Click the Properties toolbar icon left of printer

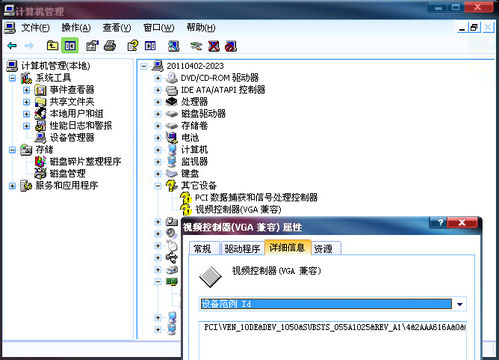(x=92, y=46)
